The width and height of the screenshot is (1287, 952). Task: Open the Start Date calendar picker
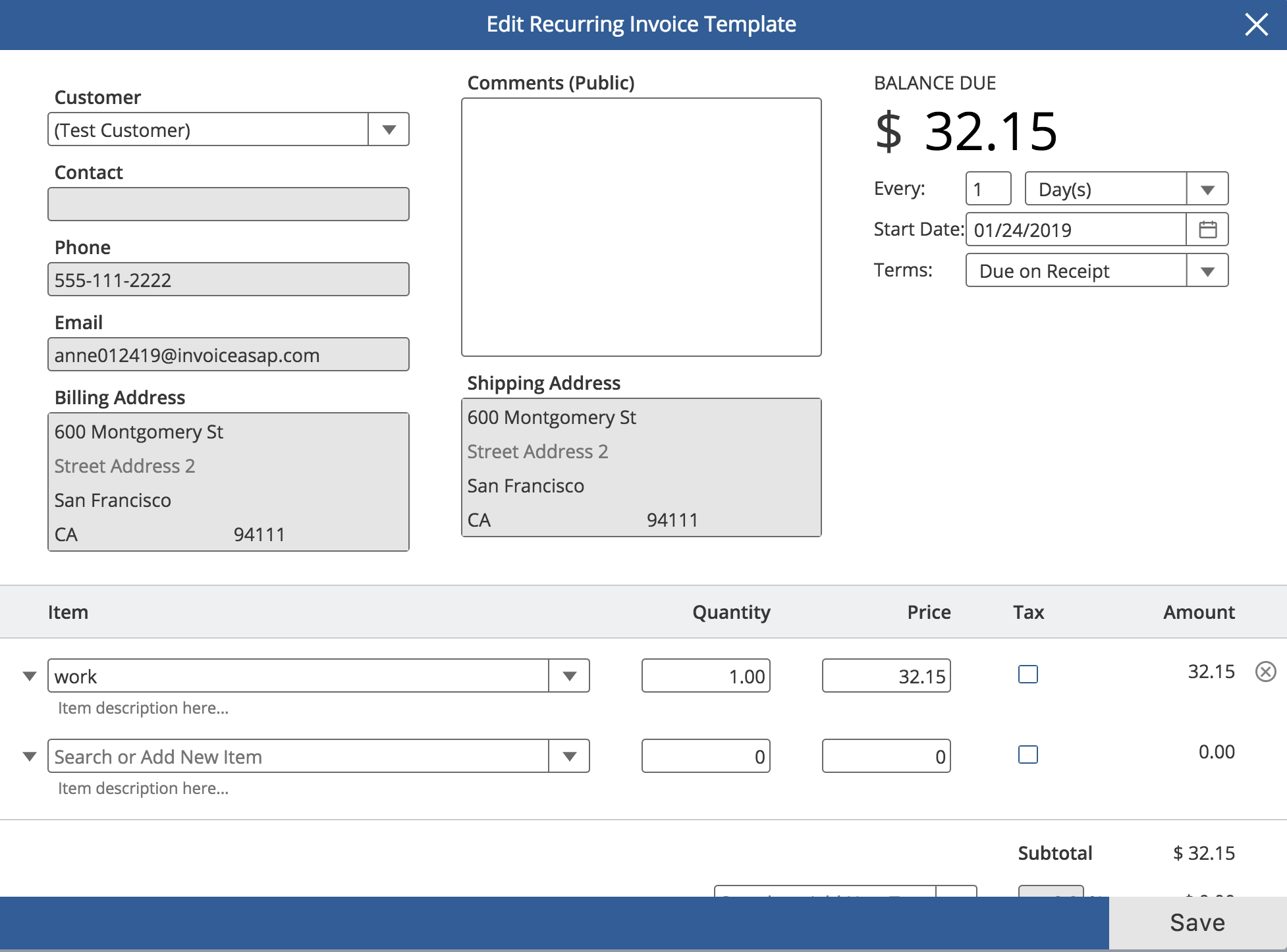click(1207, 230)
